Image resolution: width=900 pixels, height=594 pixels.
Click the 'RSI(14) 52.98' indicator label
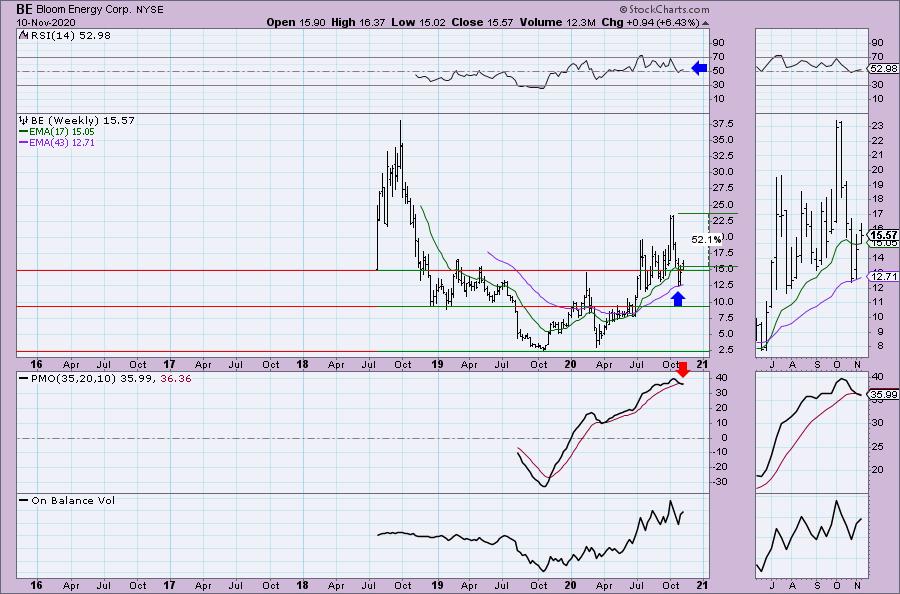pyautogui.click(x=70, y=35)
